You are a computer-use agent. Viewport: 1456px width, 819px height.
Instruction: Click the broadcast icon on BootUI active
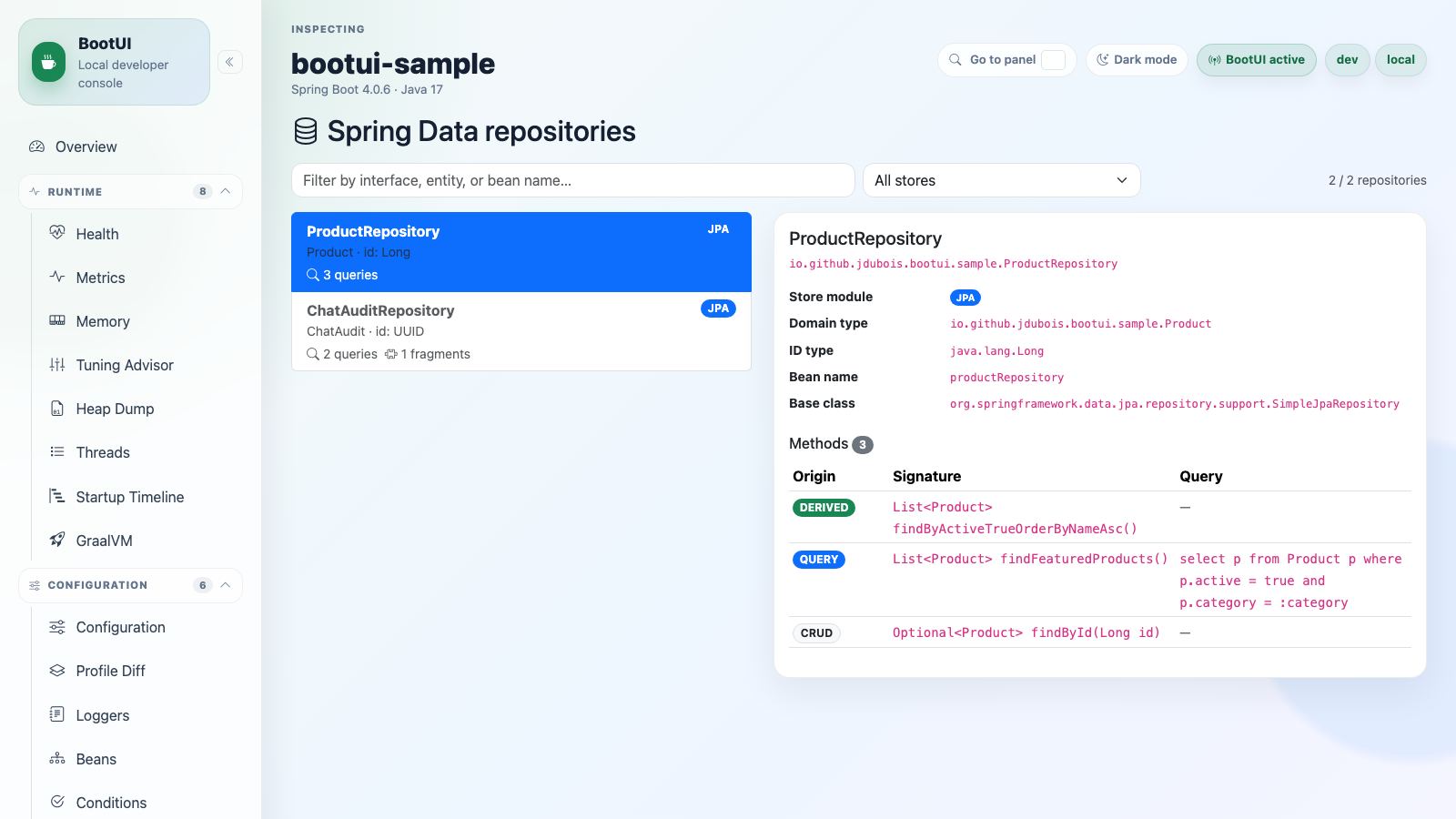point(1215,60)
